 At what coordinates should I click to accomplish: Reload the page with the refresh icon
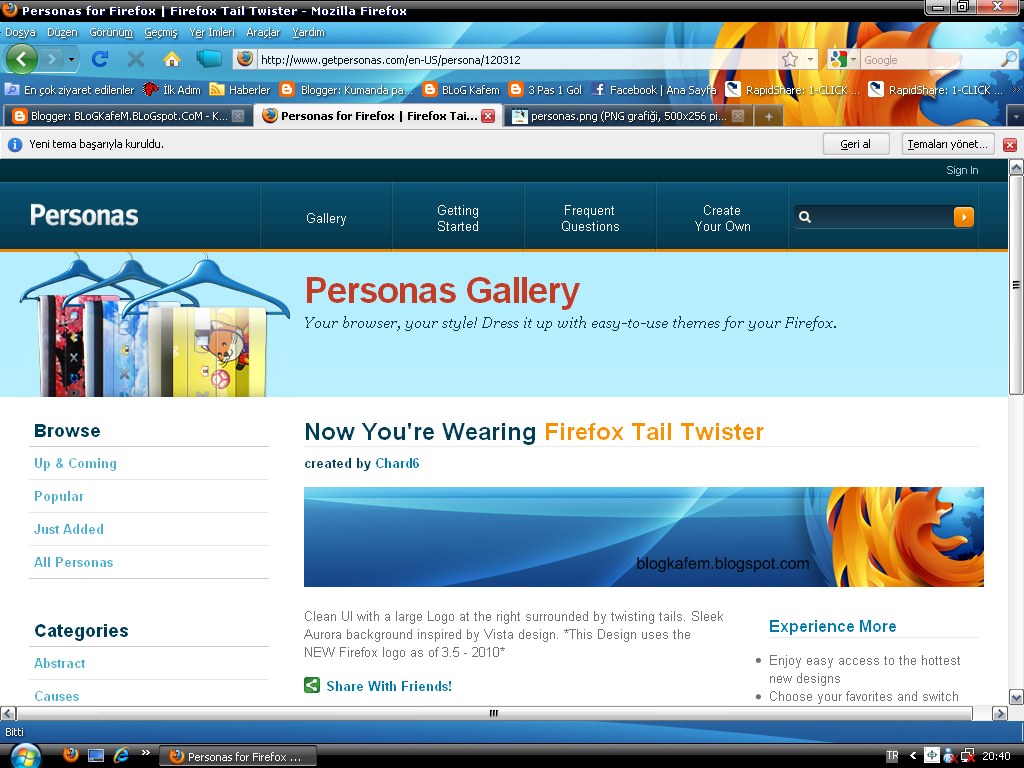[100, 59]
